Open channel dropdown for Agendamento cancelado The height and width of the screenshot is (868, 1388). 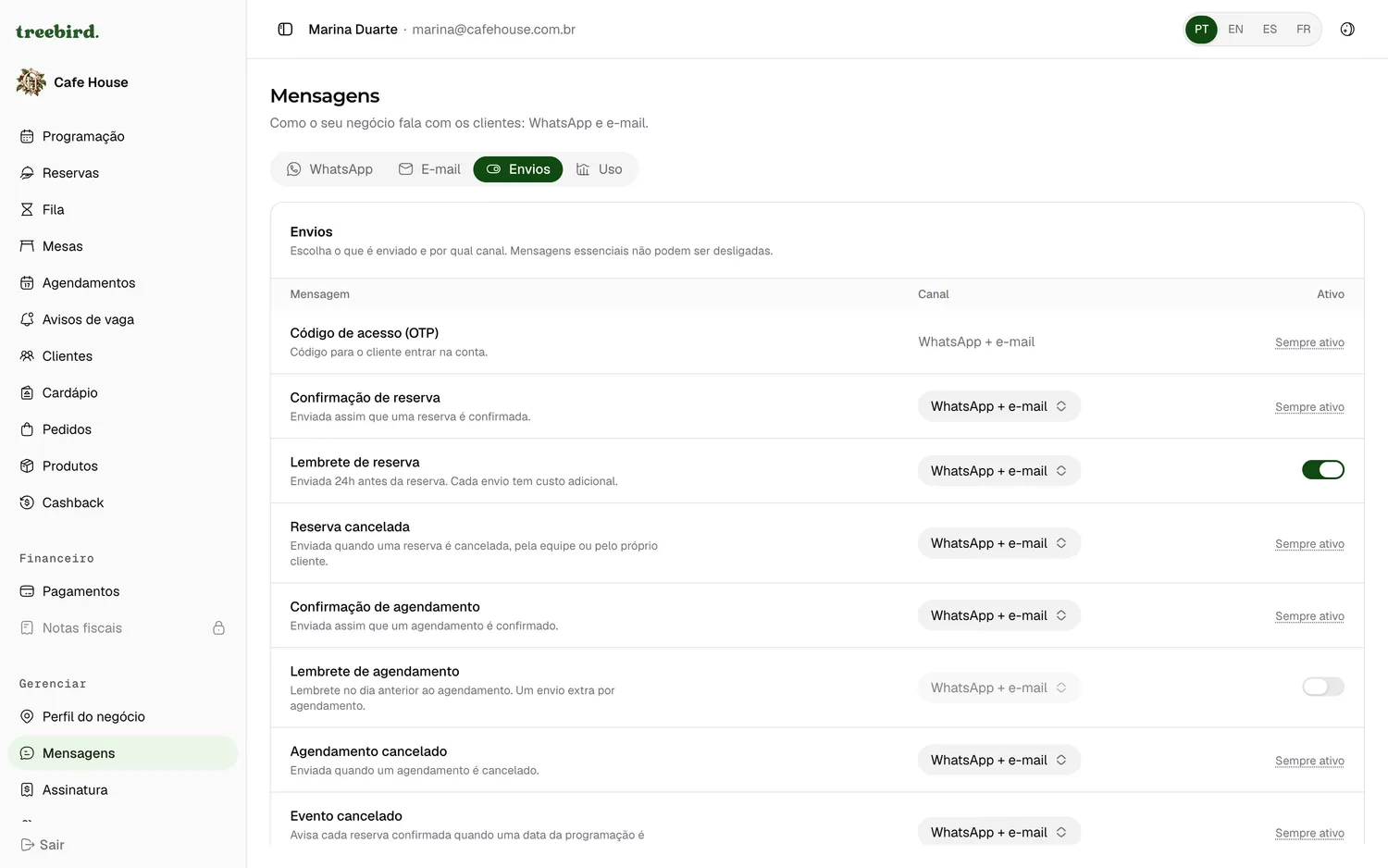pyautogui.click(x=999, y=760)
